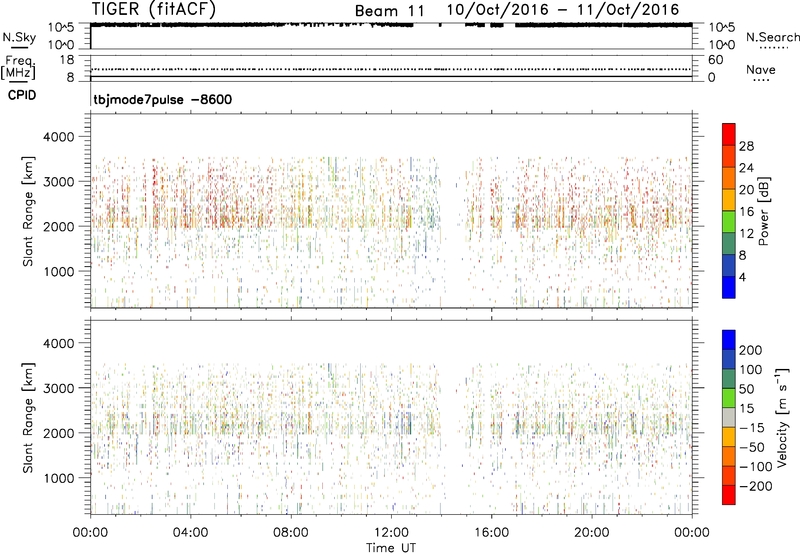Screen dimensions: 800x554
Task: Click the '04:00' time axis tick label
Action: click(x=190, y=533)
